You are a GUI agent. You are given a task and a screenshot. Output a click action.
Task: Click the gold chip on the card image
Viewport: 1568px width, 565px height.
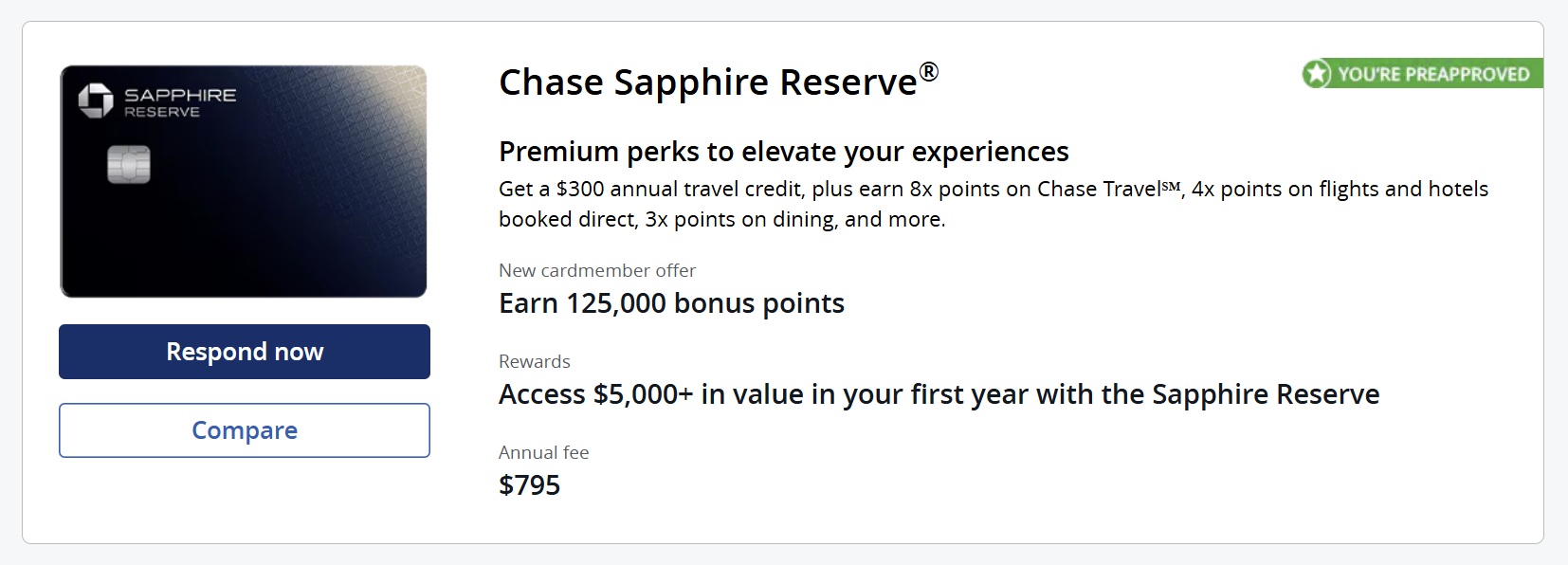[129, 165]
